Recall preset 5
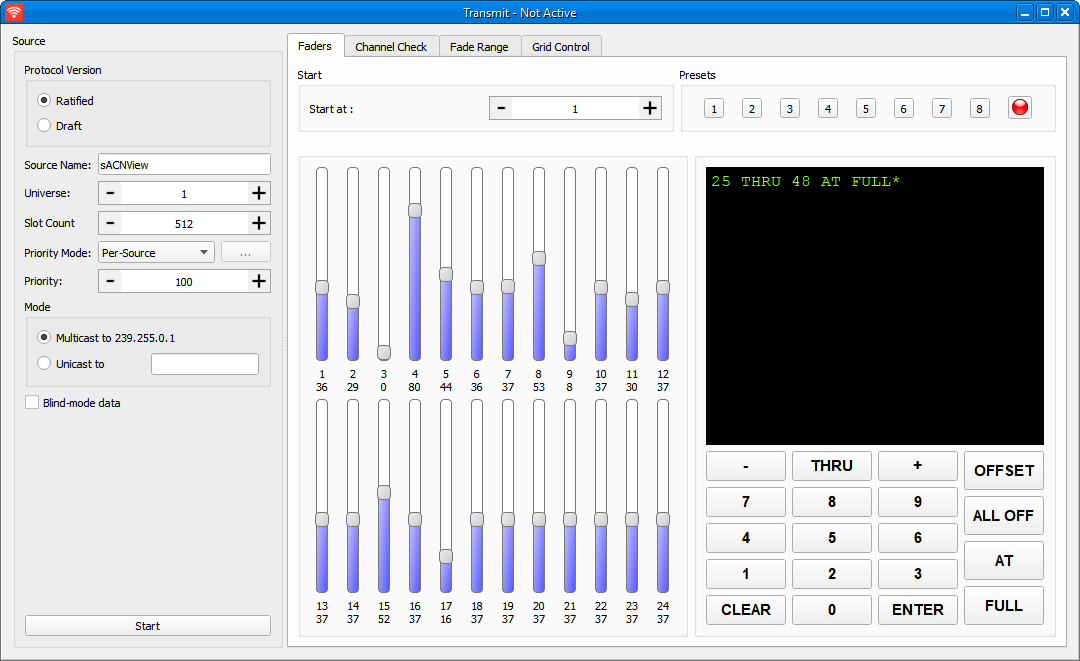The width and height of the screenshot is (1080, 661). (866, 108)
